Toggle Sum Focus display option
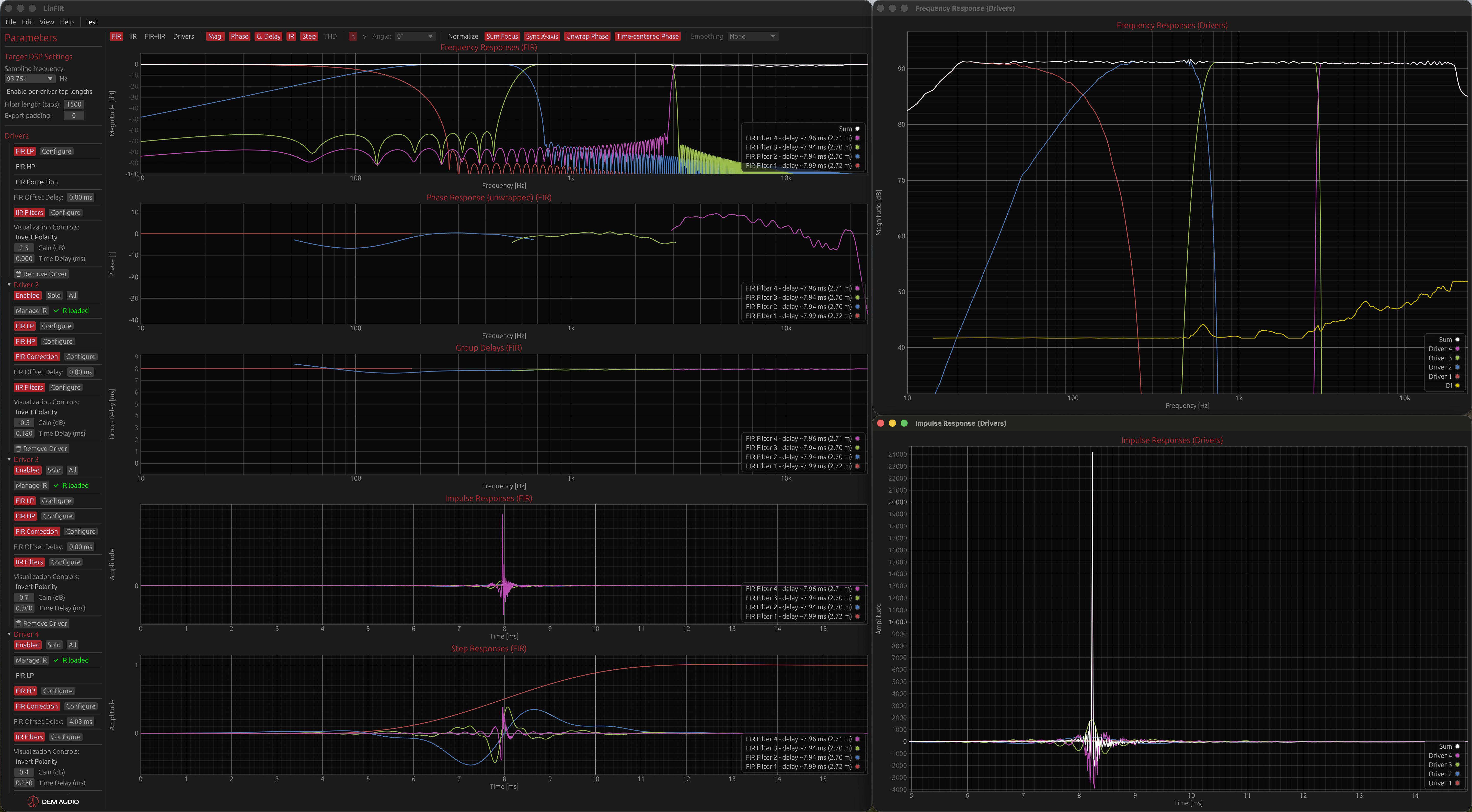The width and height of the screenshot is (1472, 812). [502, 36]
